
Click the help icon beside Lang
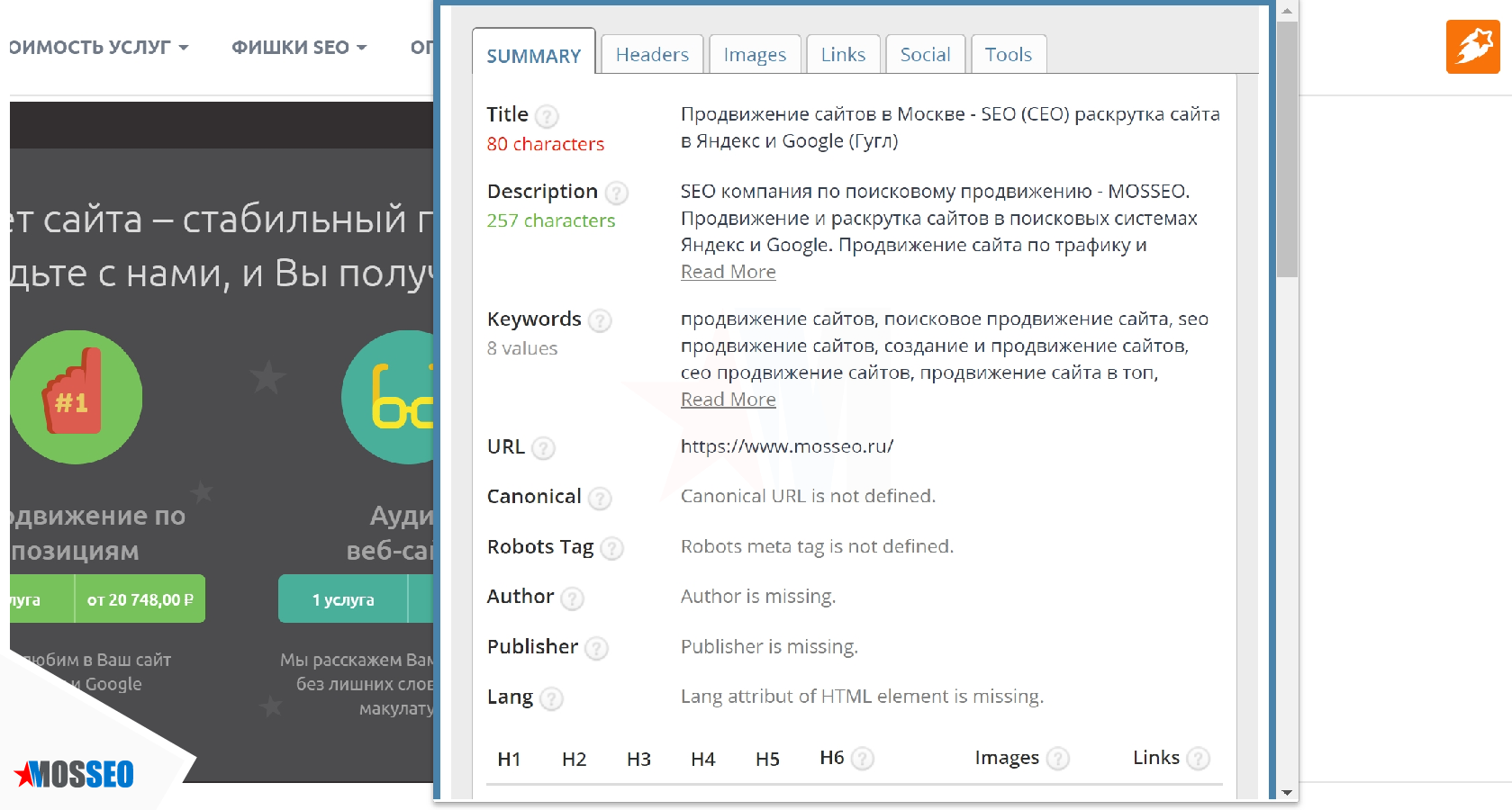pyautogui.click(x=552, y=698)
